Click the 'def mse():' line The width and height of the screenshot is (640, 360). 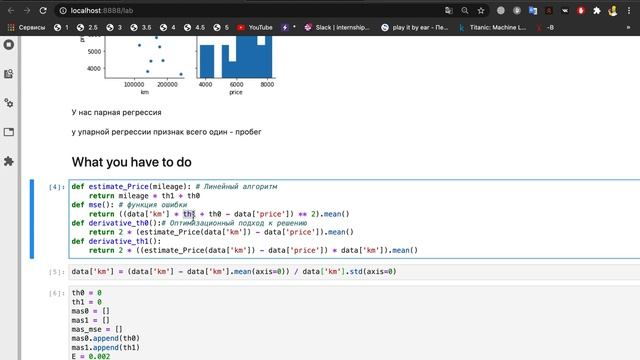pos(129,204)
